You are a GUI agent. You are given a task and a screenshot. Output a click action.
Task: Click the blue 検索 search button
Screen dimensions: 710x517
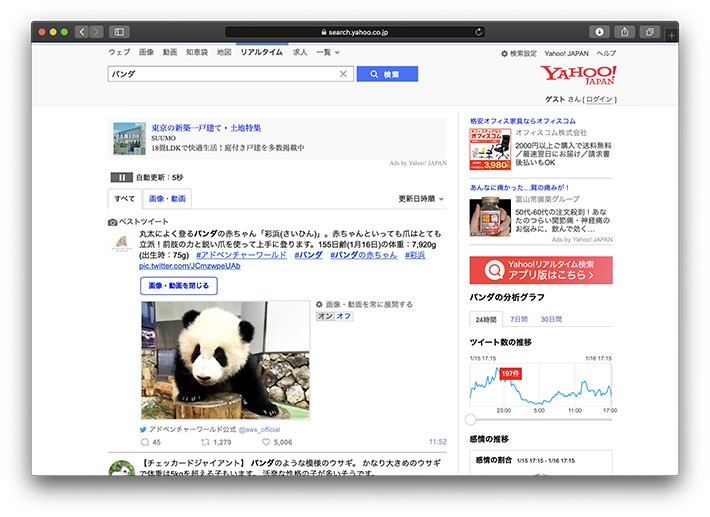pyautogui.click(x=387, y=74)
